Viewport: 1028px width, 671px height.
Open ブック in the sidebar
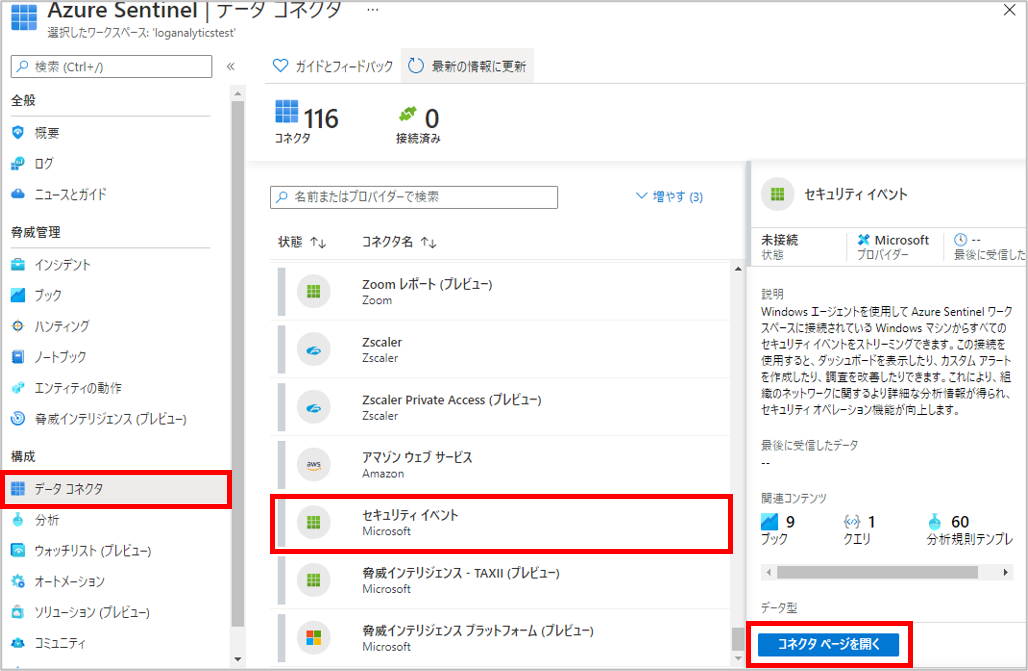pyautogui.click(x=47, y=295)
